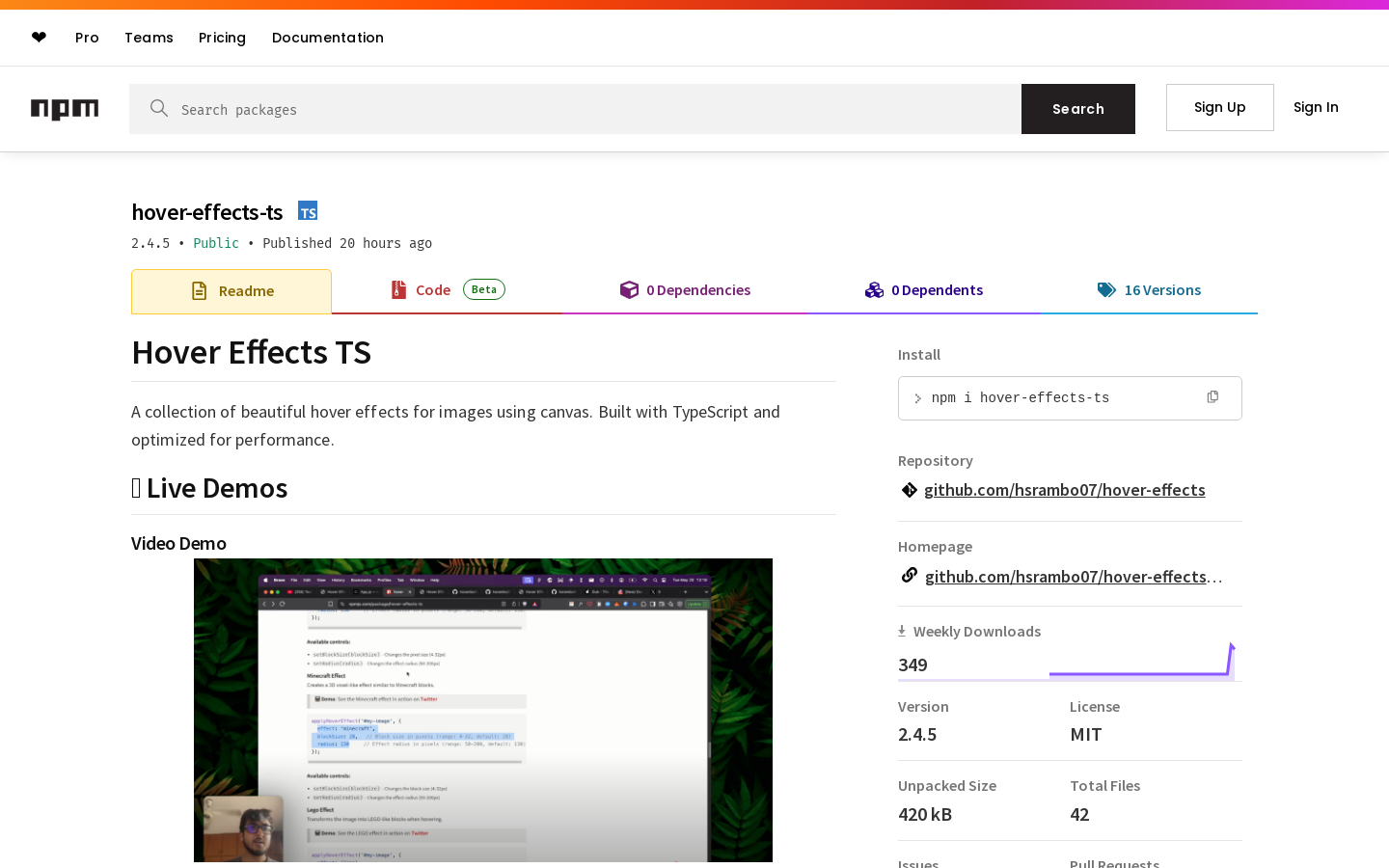
Task: Click the 'Hover Effects TS' heading
Action: coord(252,352)
